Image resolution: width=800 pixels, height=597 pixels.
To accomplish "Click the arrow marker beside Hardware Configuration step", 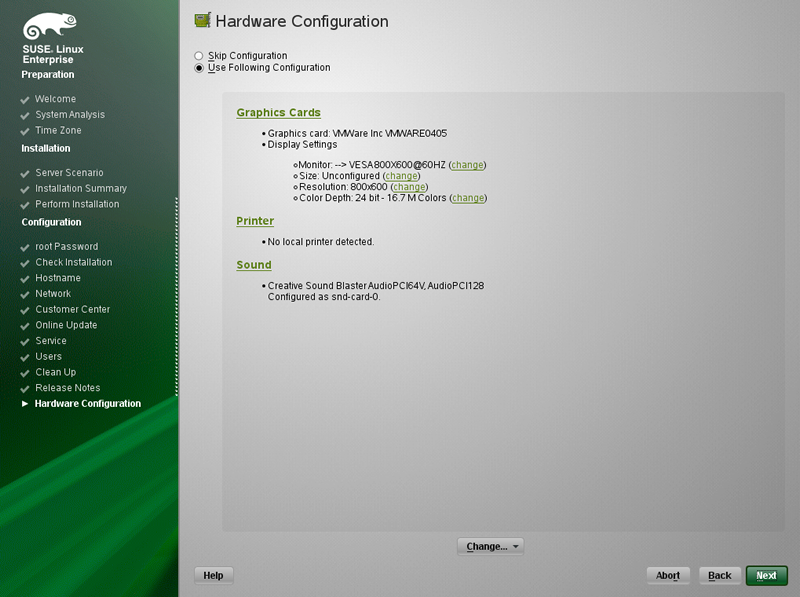I will [x=24, y=404].
